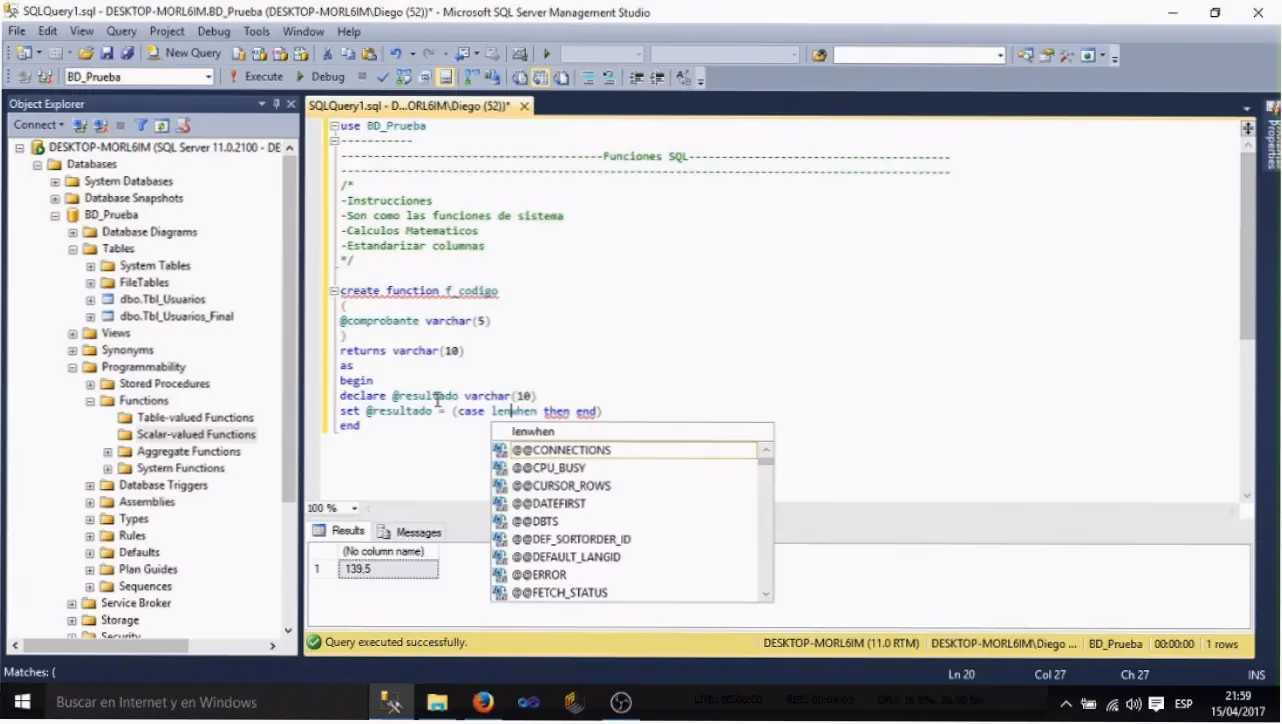
Task: Open the Edit menu
Action: [47, 31]
